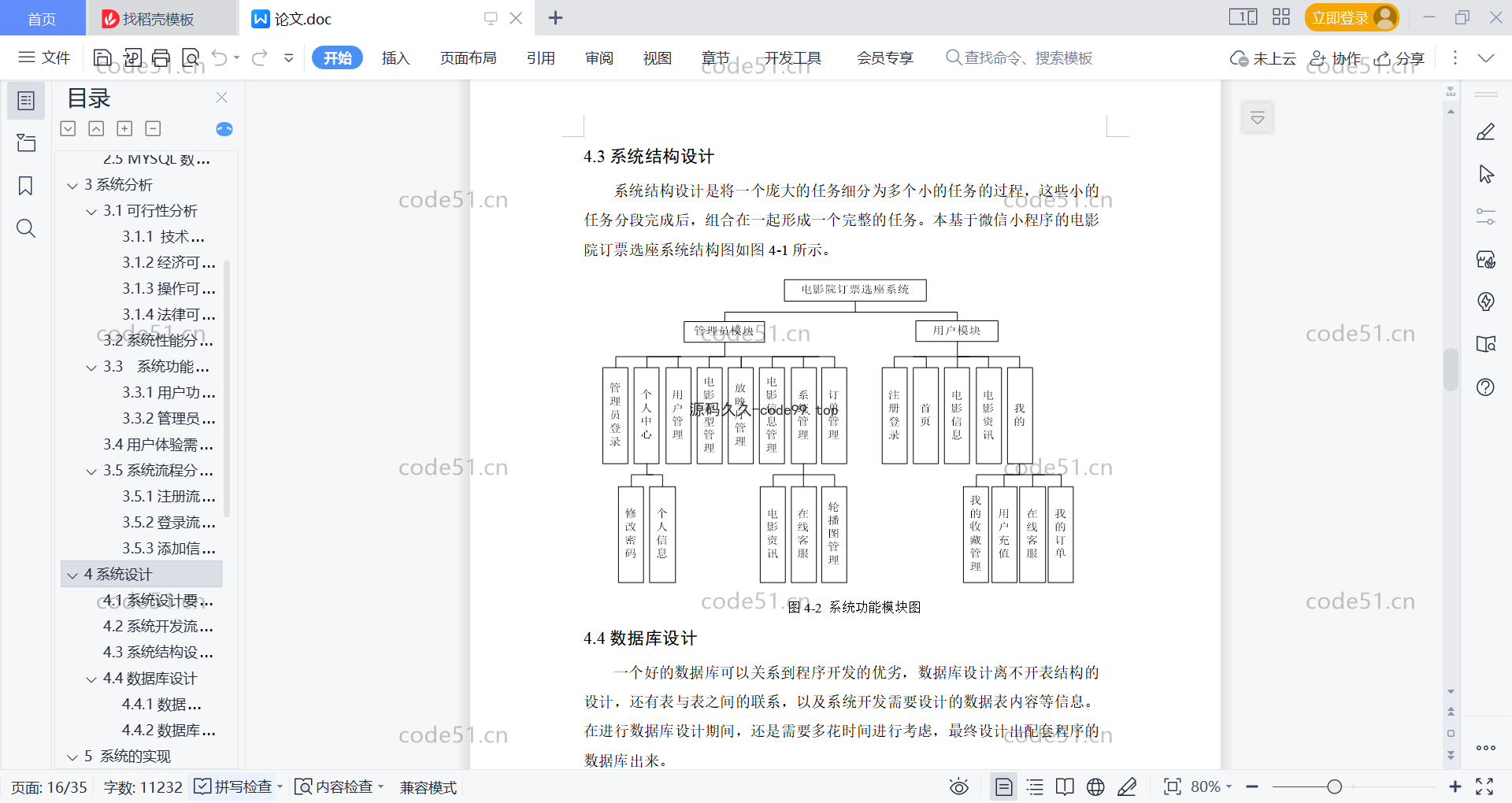Open the bookmark icon in left sidebar

pyautogui.click(x=26, y=186)
